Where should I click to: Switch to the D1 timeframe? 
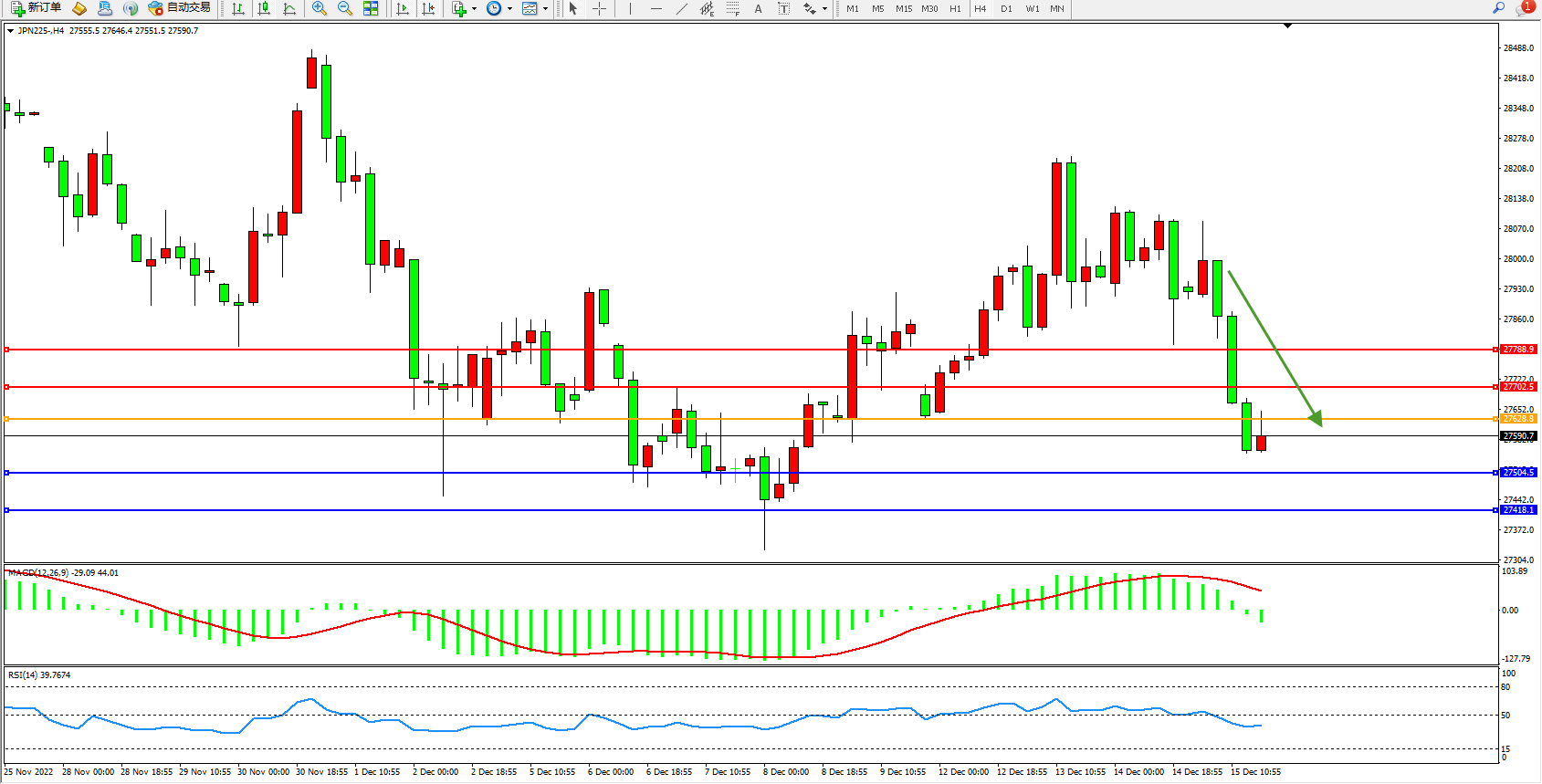point(1006,8)
